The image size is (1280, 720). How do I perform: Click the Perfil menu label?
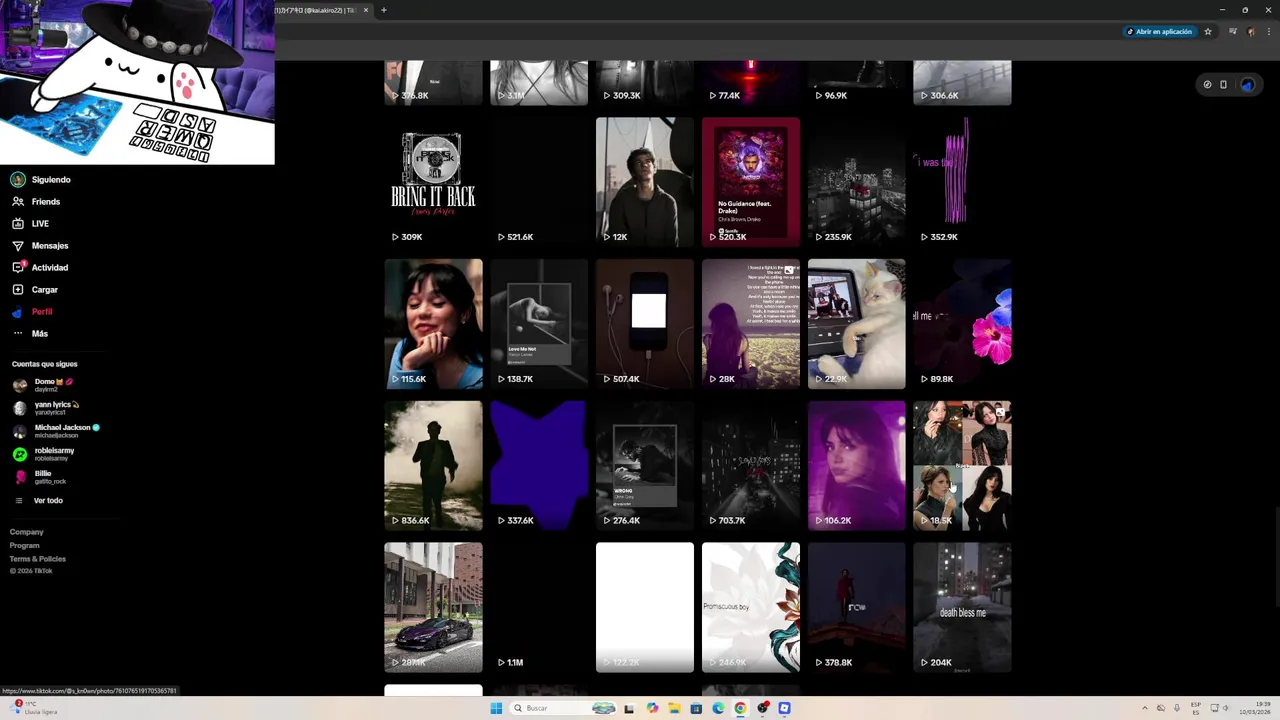coord(42,312)
